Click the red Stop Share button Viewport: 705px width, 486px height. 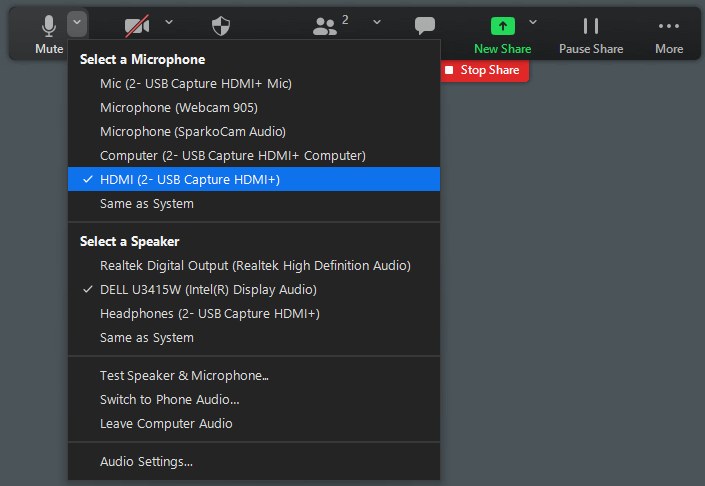point(484,71)
